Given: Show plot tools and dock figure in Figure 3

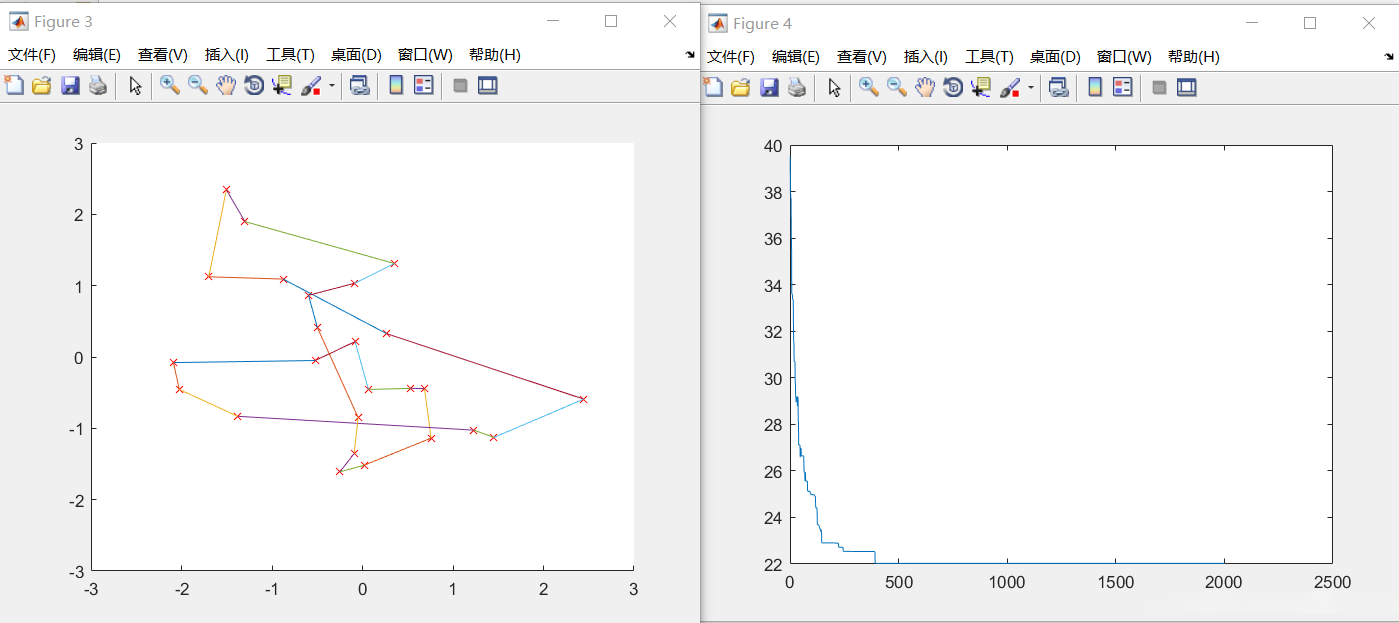Looking at the screenshot, I should click(x=488, y=86).
